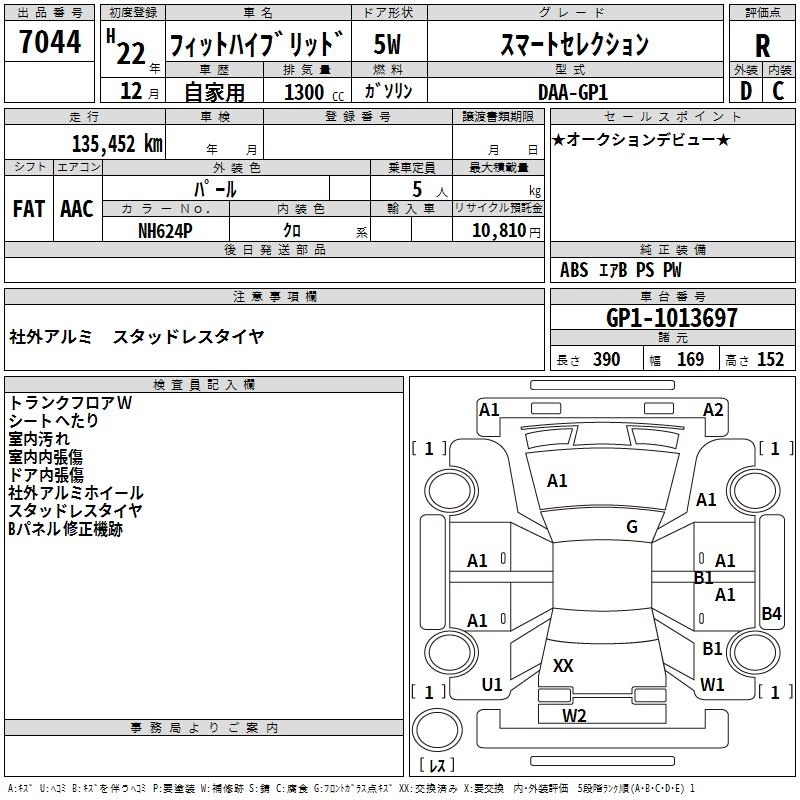
Task: Select the exterior color パール
Action: tap(215, 189)
